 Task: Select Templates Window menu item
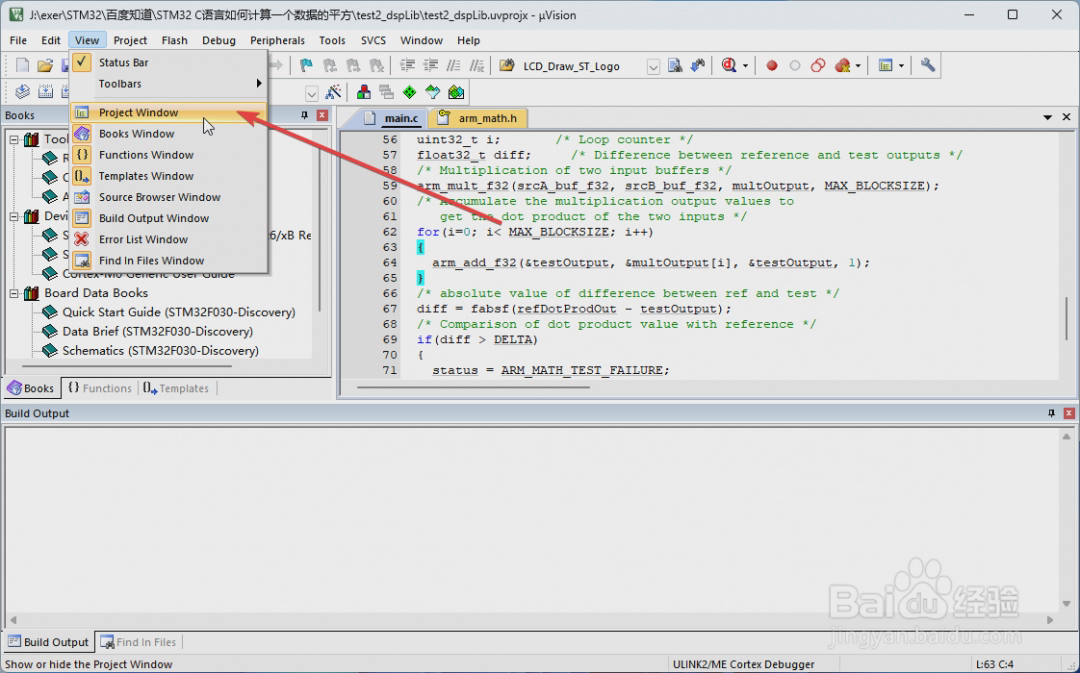click(167, 176)
